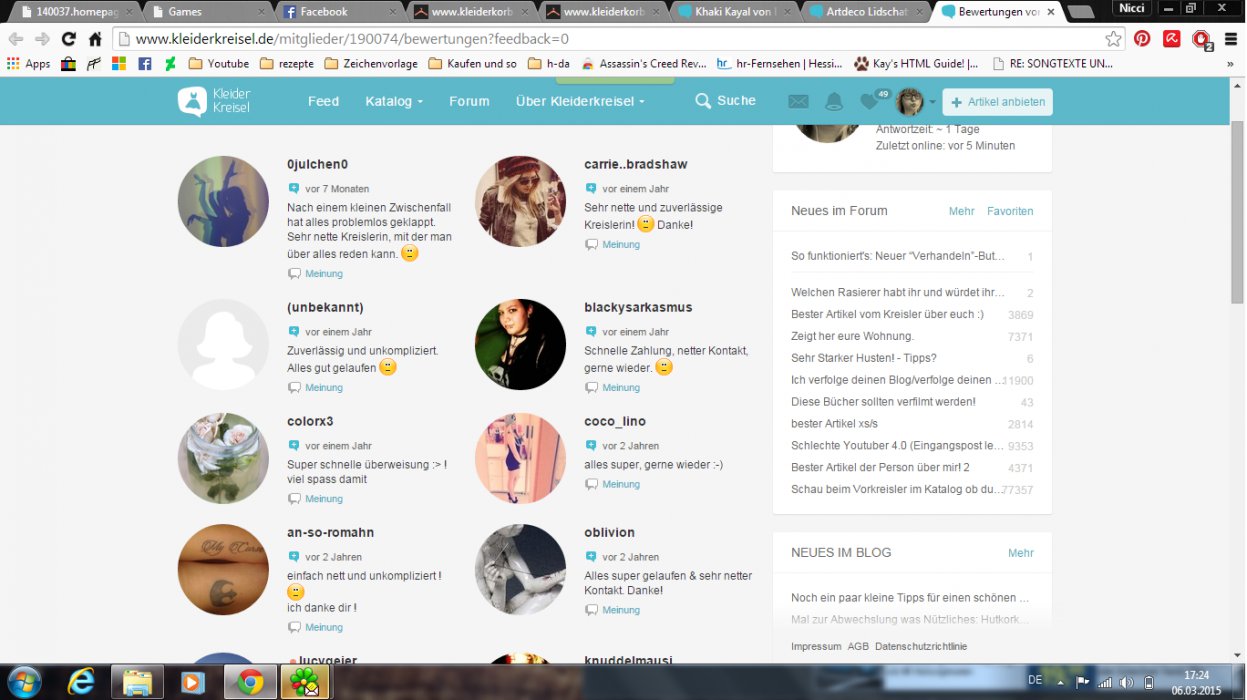This screenshot has width=1247, height=700.
Task: Open the notifications bell icon
Action: 833,102
